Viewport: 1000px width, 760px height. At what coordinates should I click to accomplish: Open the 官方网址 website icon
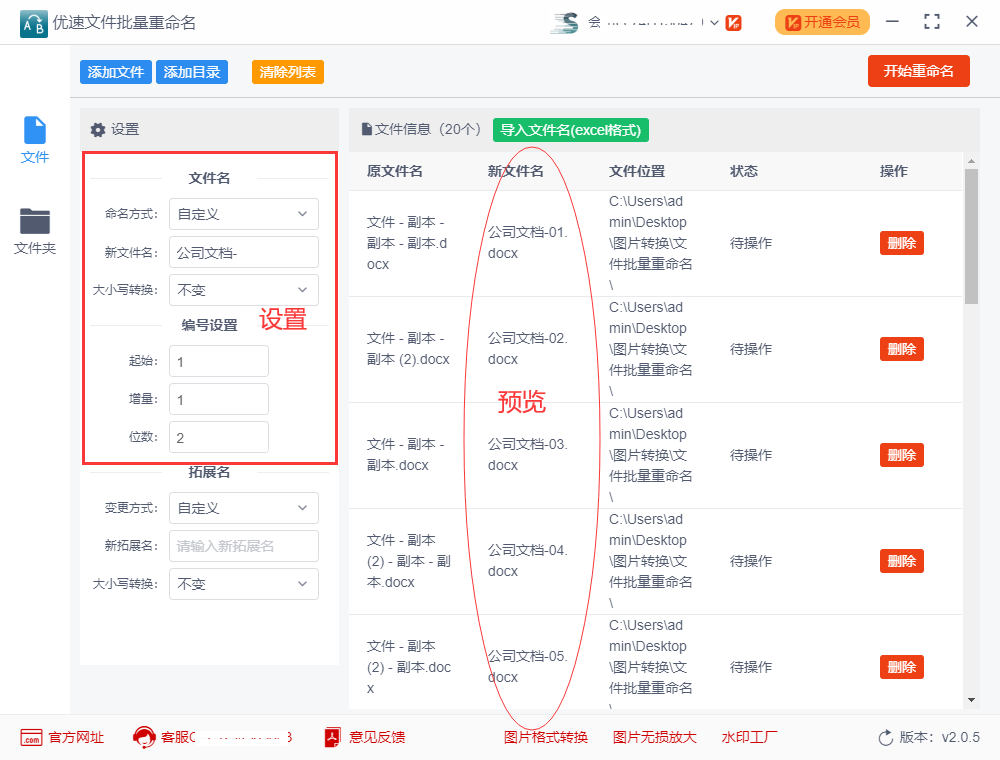click(31, 737)
